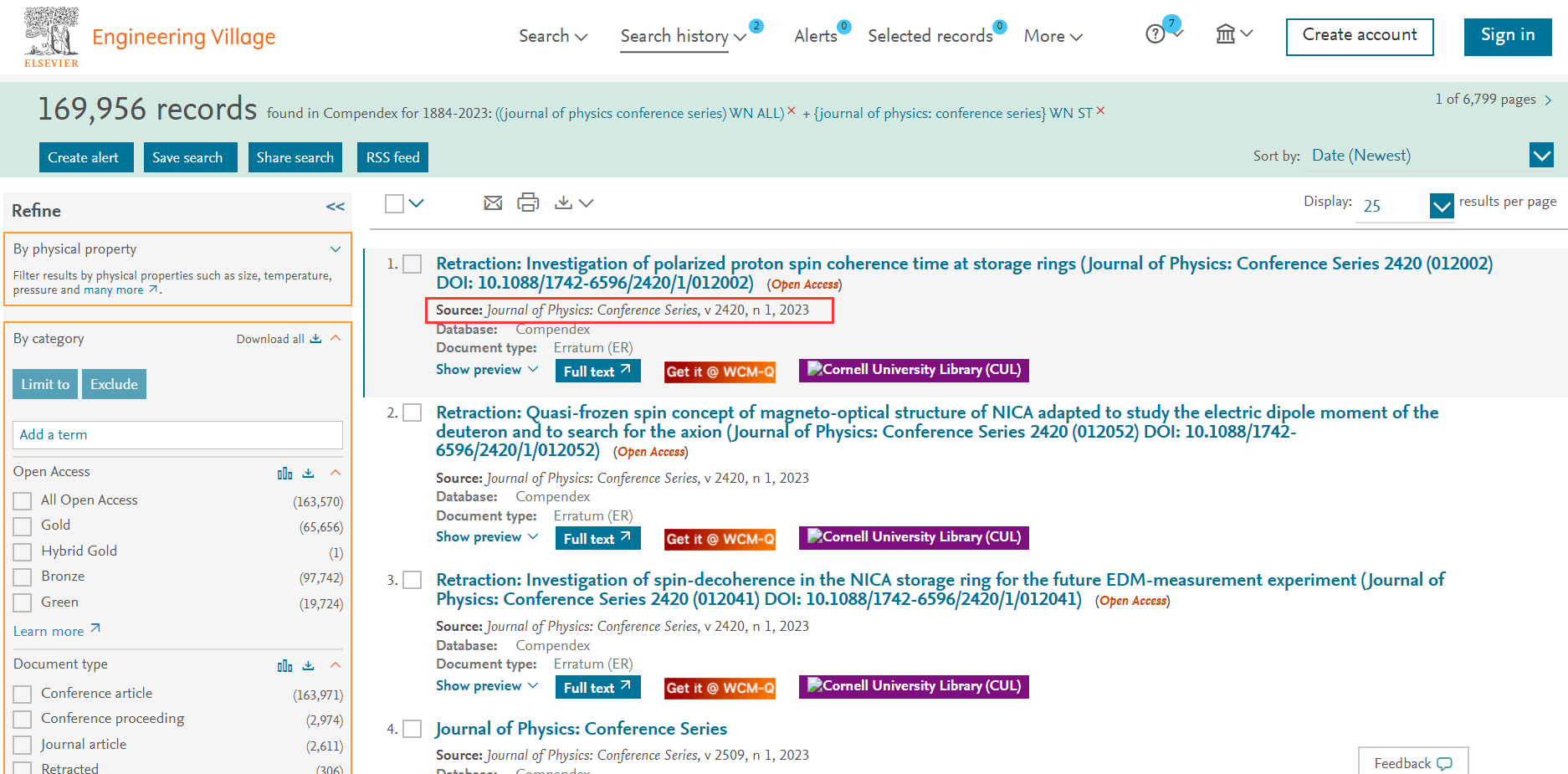Check the Bronze open access filter
Viewport: 1568px width, 774px height.
(x=23, y=577)
